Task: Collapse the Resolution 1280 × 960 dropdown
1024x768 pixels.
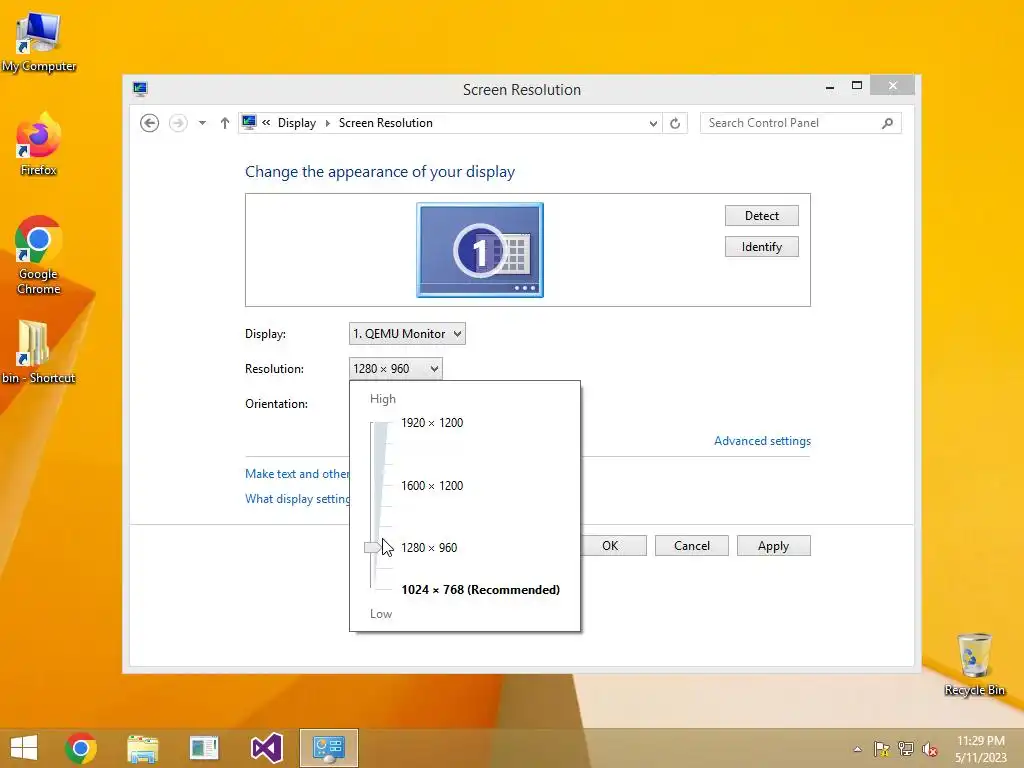Action: coord(395,369)
